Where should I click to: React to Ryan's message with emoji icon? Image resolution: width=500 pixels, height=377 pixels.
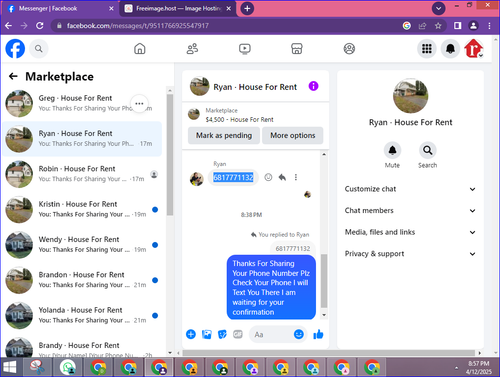(268, 177)
